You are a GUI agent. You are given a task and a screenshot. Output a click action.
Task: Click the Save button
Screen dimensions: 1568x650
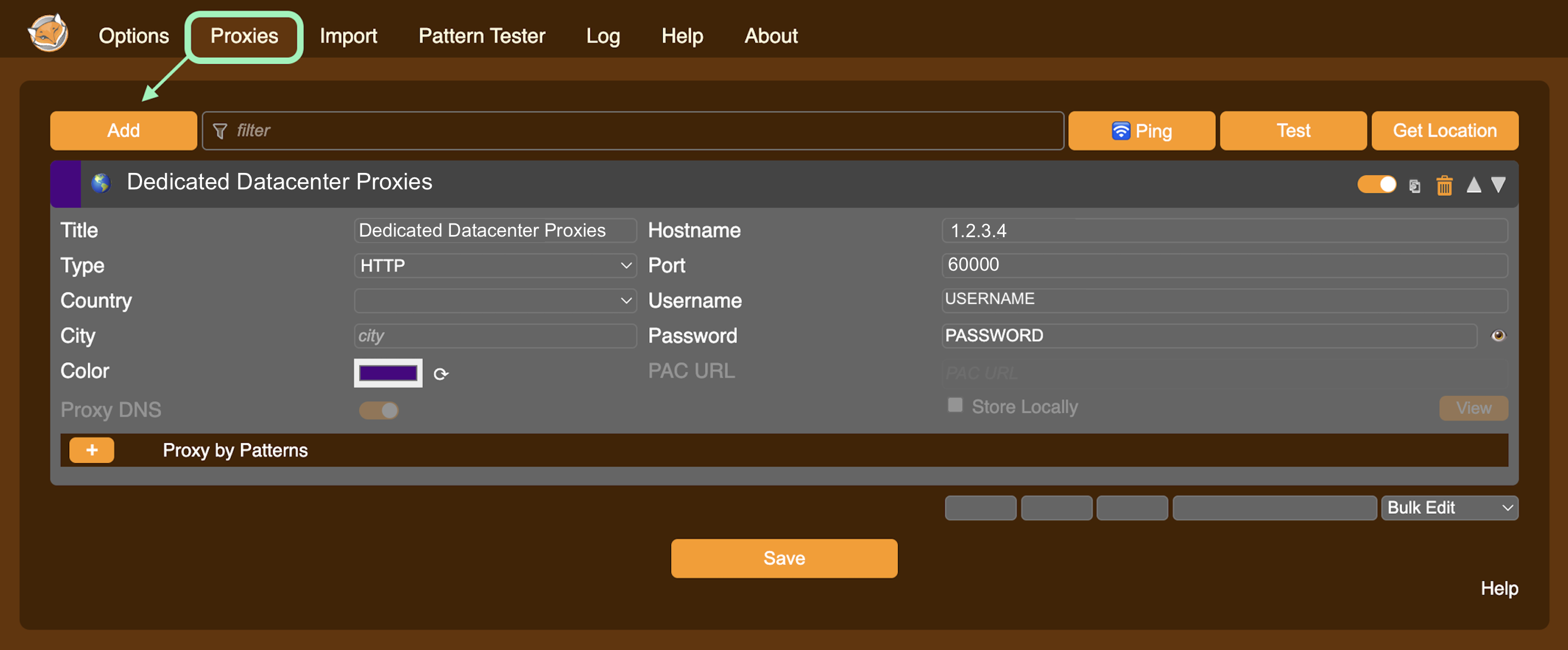click(783, 558)
